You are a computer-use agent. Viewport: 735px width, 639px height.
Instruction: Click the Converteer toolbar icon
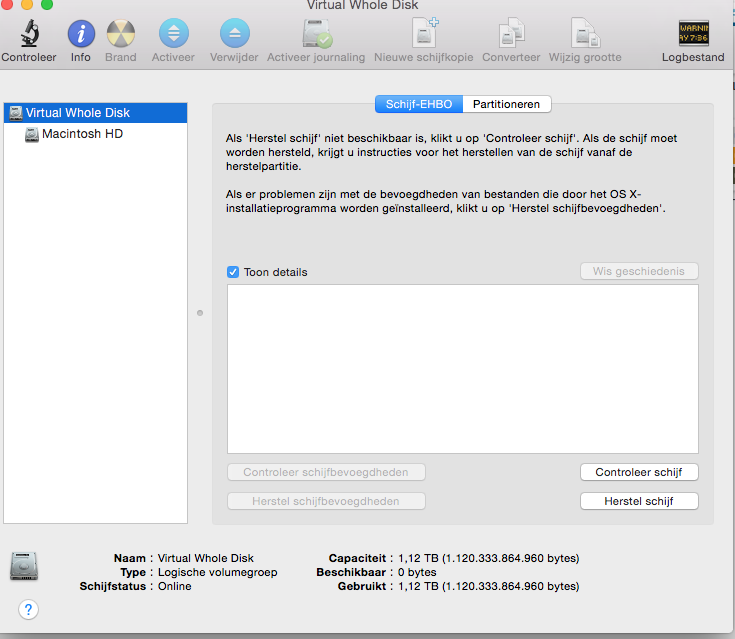511,33
